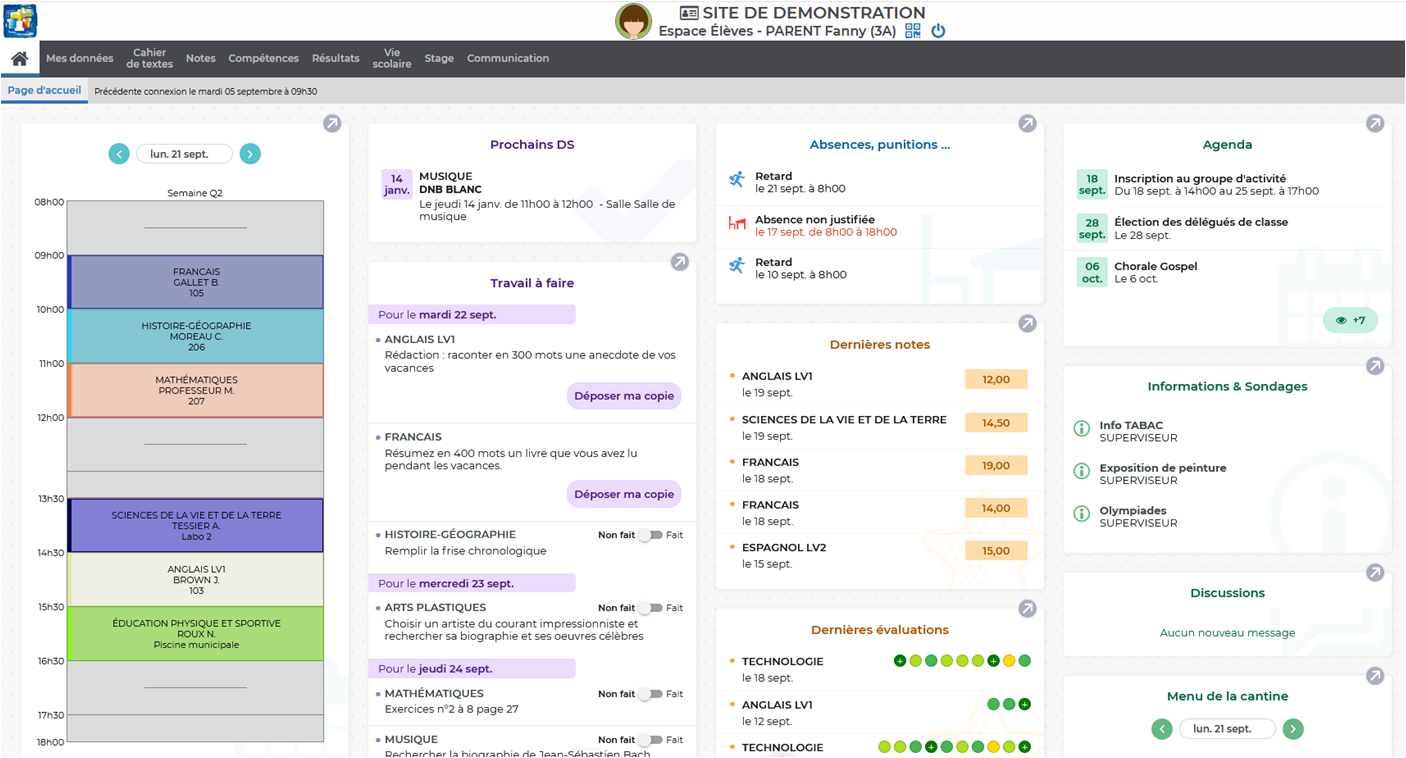Click Déposer ma copie for Français
Image resolution: width=1406 pixels, height=758 pixels.
pos(624,494)
